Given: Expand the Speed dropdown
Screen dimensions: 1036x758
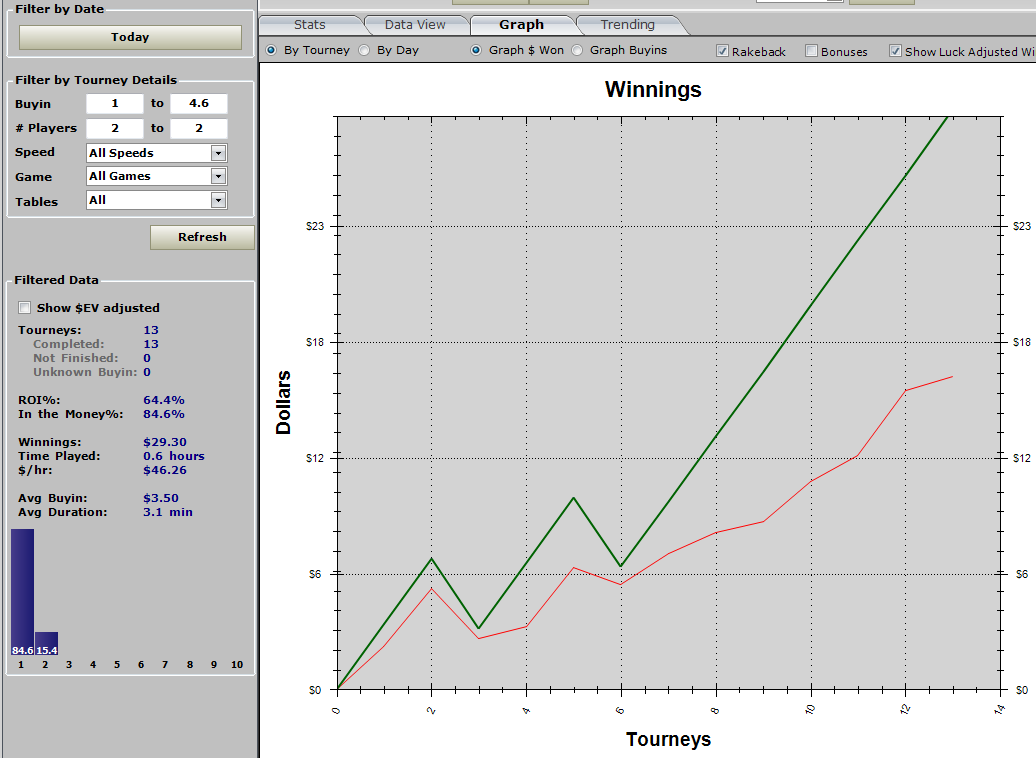Looking at the screenshot, I should [218, 153].
